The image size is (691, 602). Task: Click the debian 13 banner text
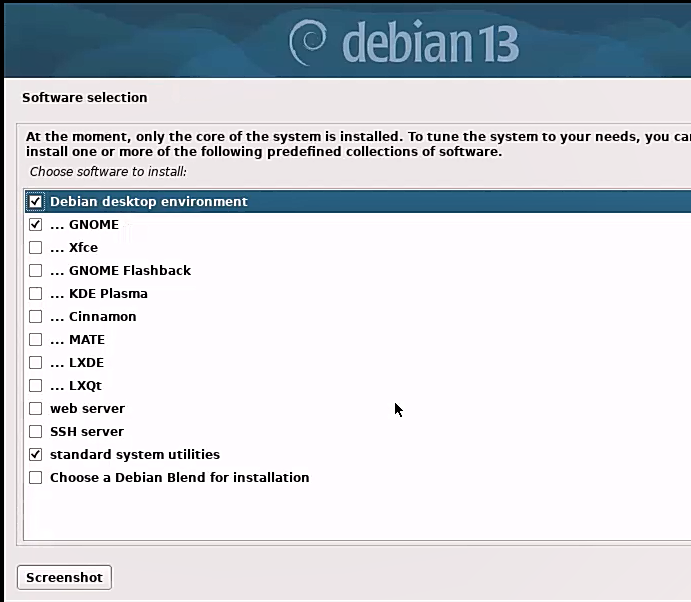click(x=430, y=44)
